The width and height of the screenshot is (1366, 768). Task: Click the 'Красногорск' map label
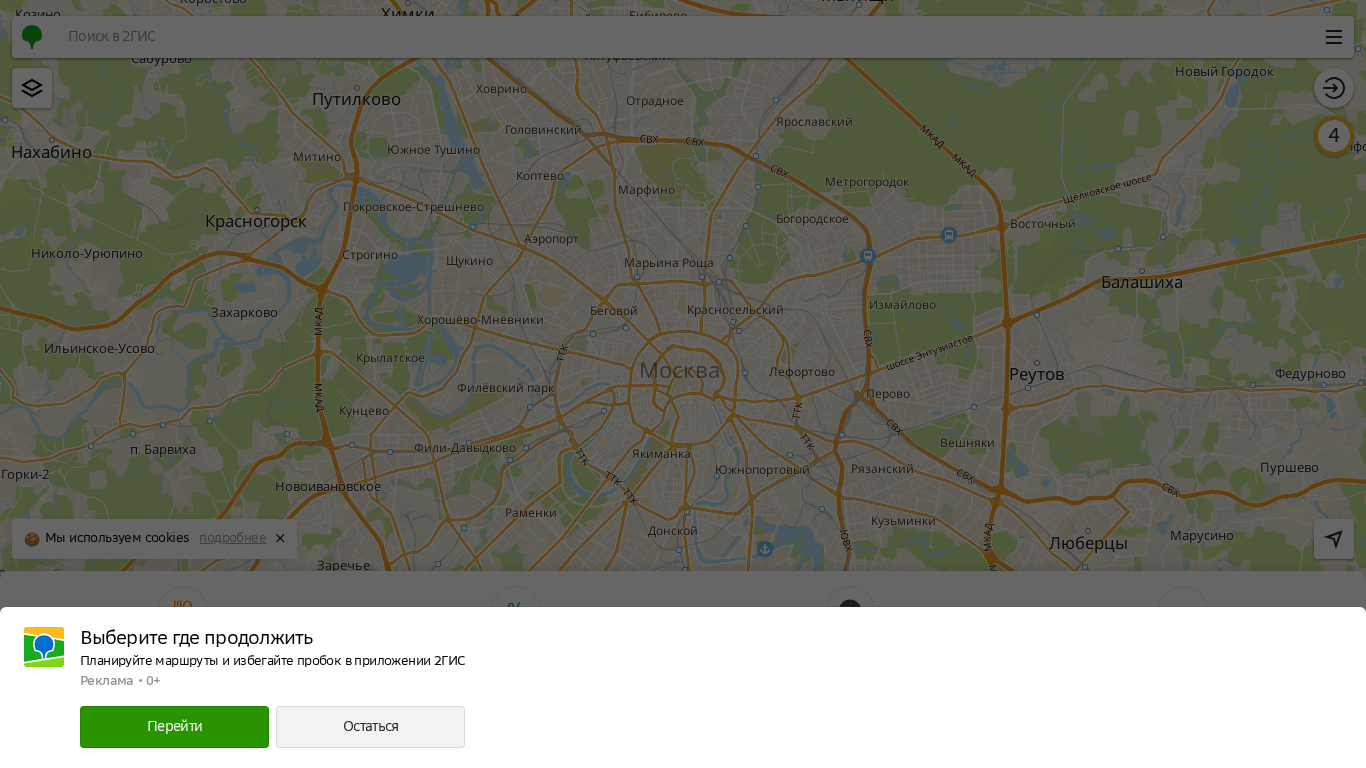pyautogui.click(x=256, y=221)
